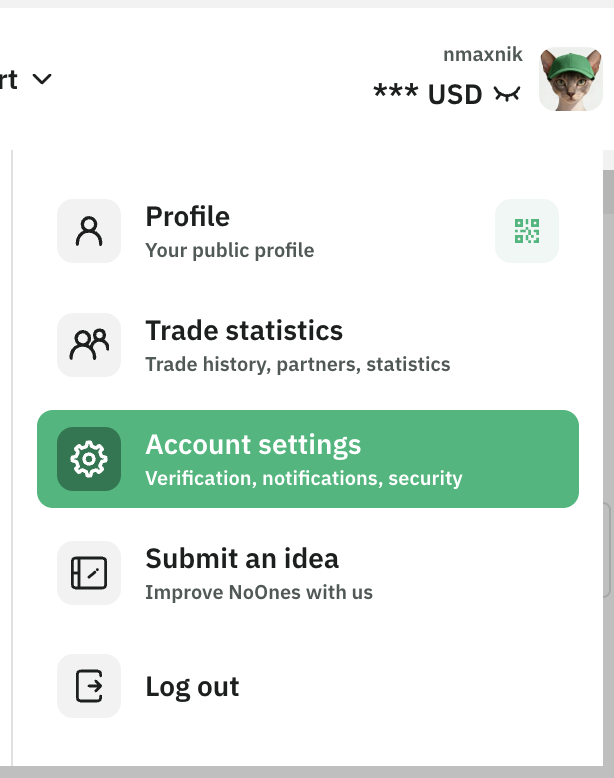Click 'Improve NoOnes with us' subtitle
Screen dimensions: 614x778
tap(259, 592)
